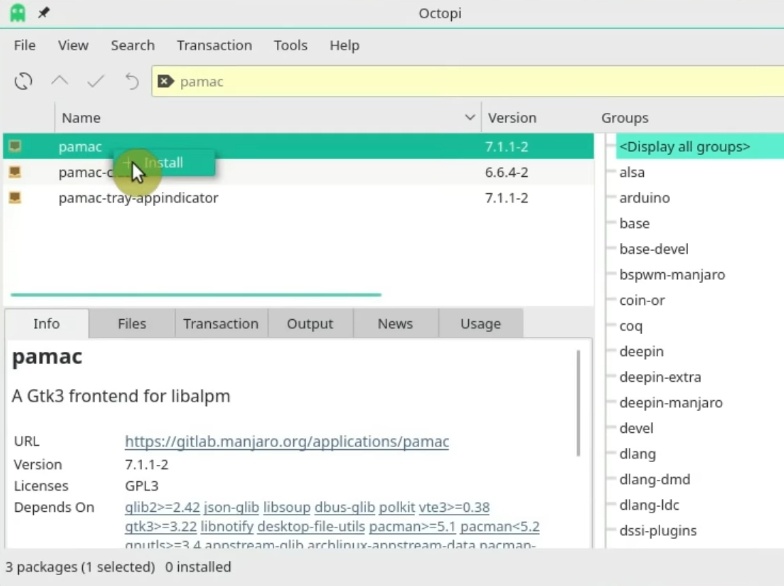Click the Octopi ghost icon in title bar
This screenshot has height=586, width=784.
(18, 13)
